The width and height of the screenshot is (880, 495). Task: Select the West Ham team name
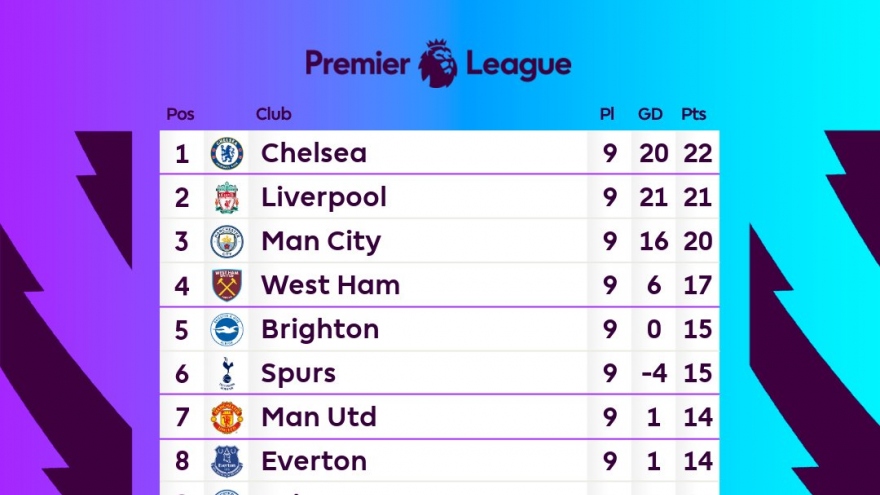[x=330, y=286]
